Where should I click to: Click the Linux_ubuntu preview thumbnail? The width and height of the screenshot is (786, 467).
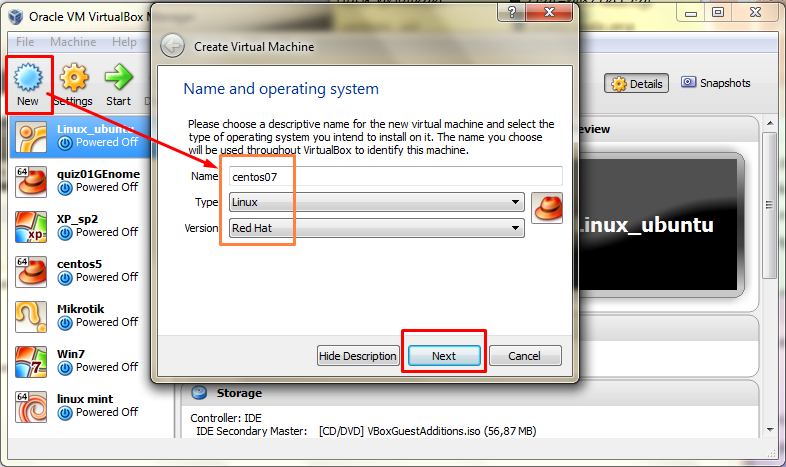click(659, 225)
